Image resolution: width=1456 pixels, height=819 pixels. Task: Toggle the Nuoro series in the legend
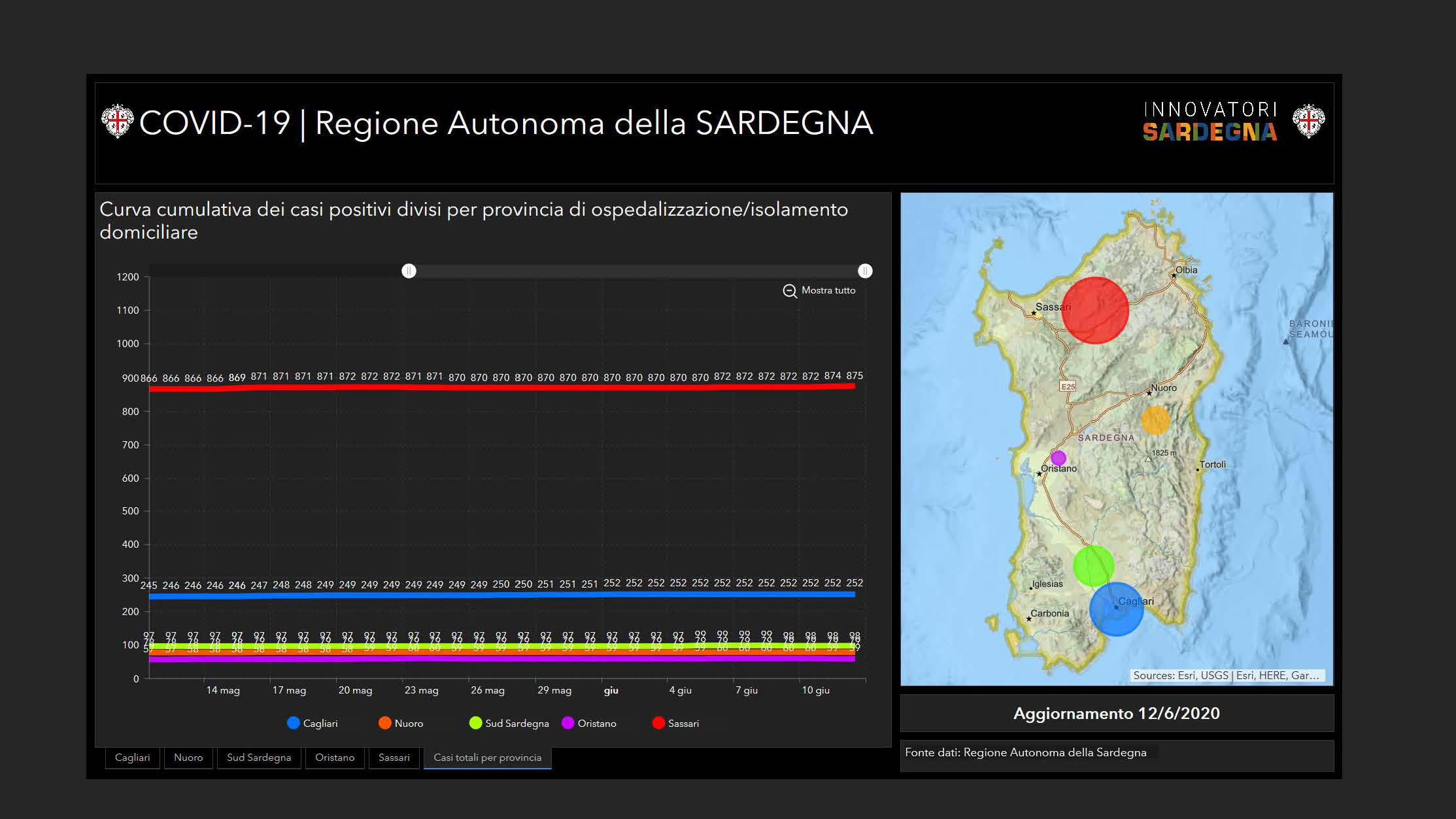(401, 723)
